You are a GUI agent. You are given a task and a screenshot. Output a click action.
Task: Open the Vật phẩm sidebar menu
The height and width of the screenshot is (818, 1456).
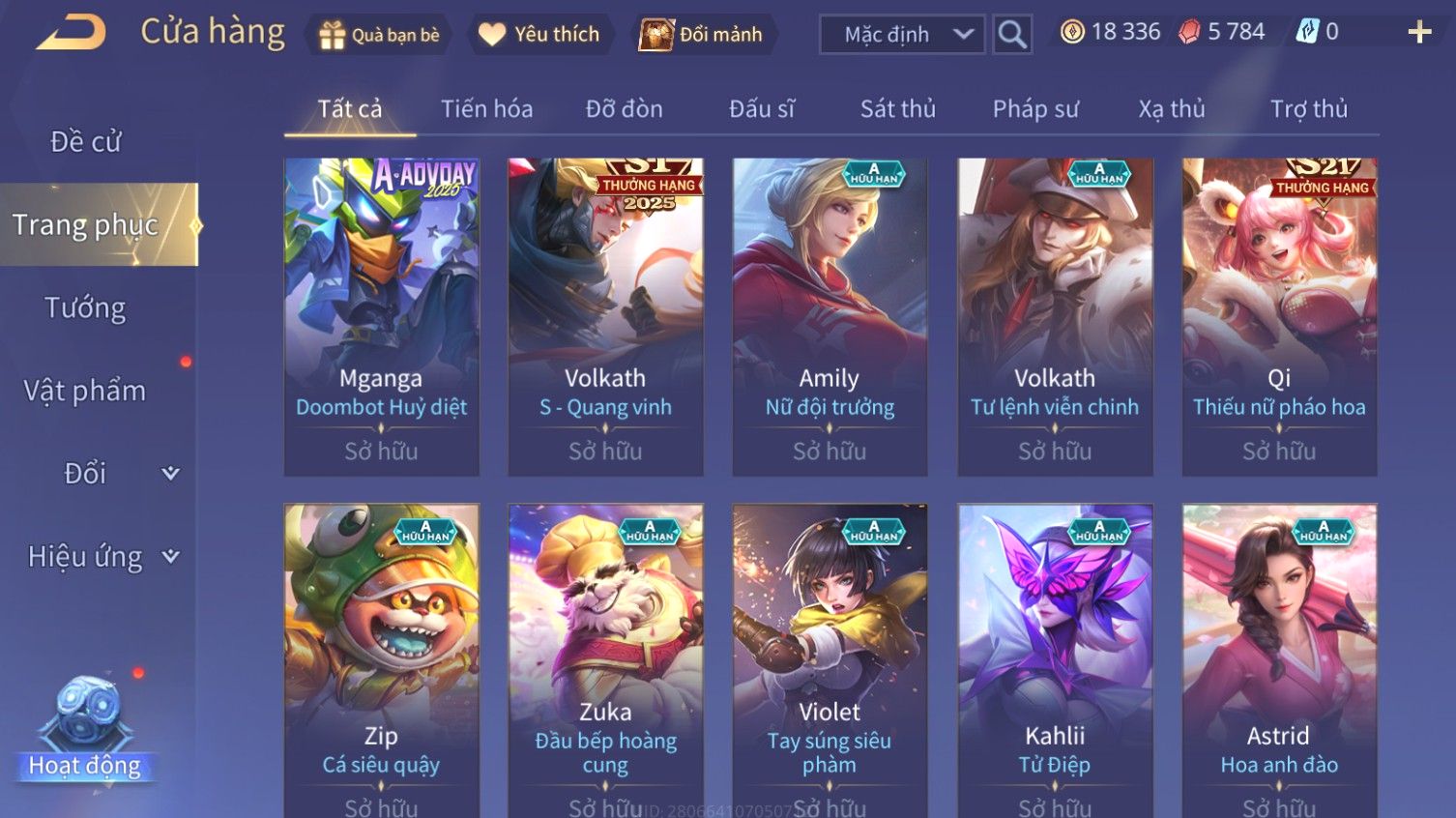tap(85, 391)
